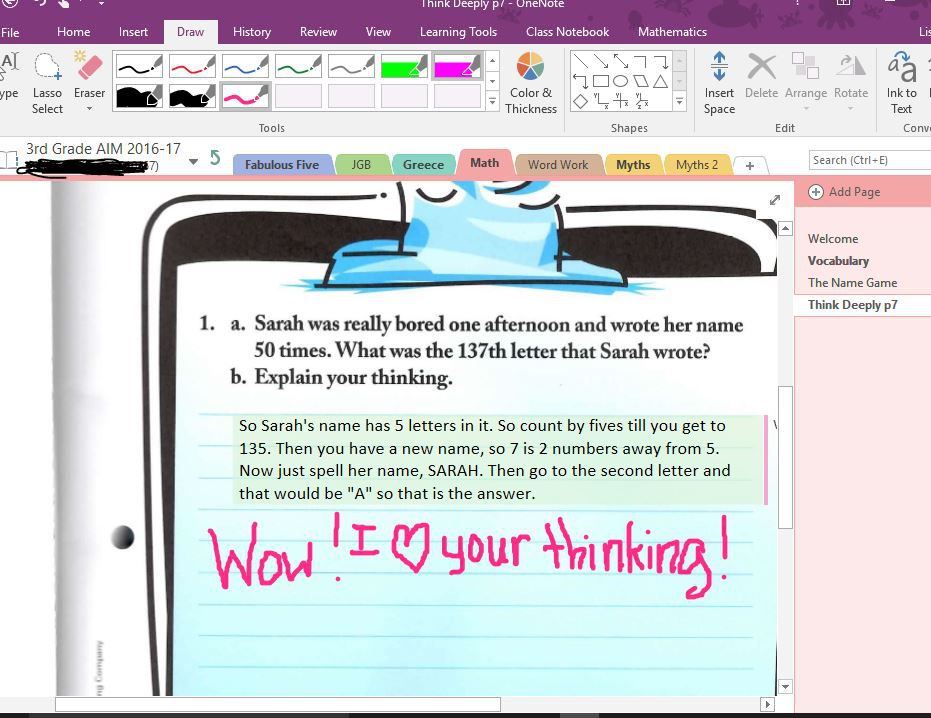Open the Insert ribbon tab
This screenshot has width=931, height=718.
coord(133,32)
